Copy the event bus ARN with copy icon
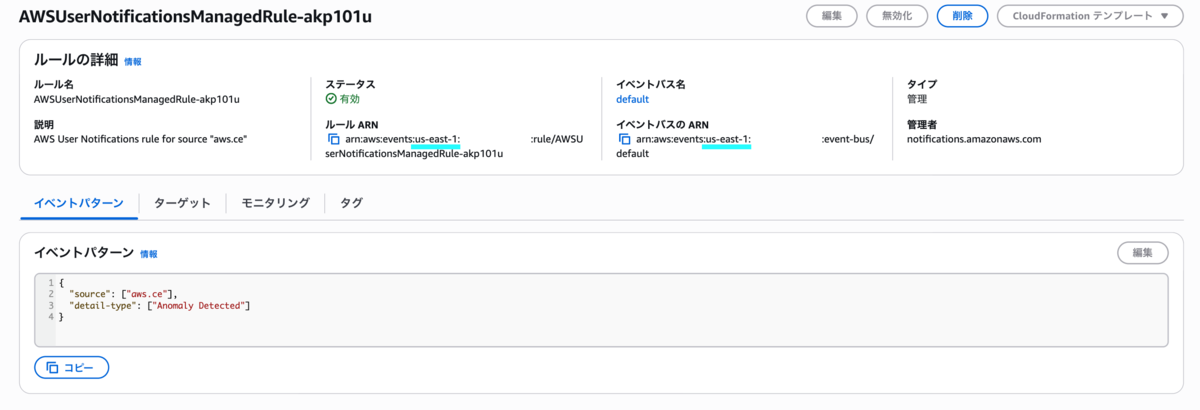Image resolution: width=1200 pixels, height=410 pixels. tap(623, 139)
